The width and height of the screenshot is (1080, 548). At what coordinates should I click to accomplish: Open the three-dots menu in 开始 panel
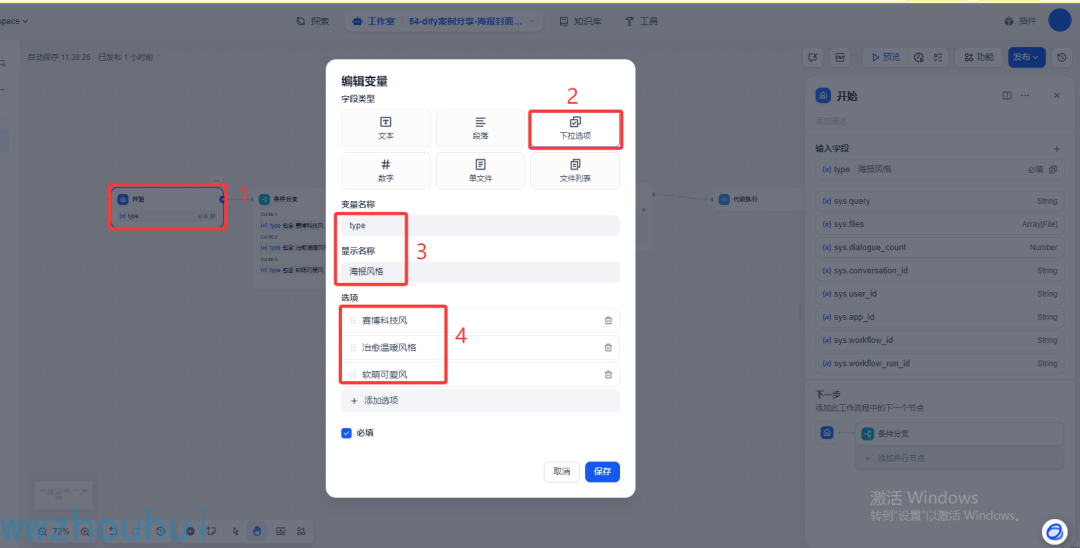[x=1025, y=96]
